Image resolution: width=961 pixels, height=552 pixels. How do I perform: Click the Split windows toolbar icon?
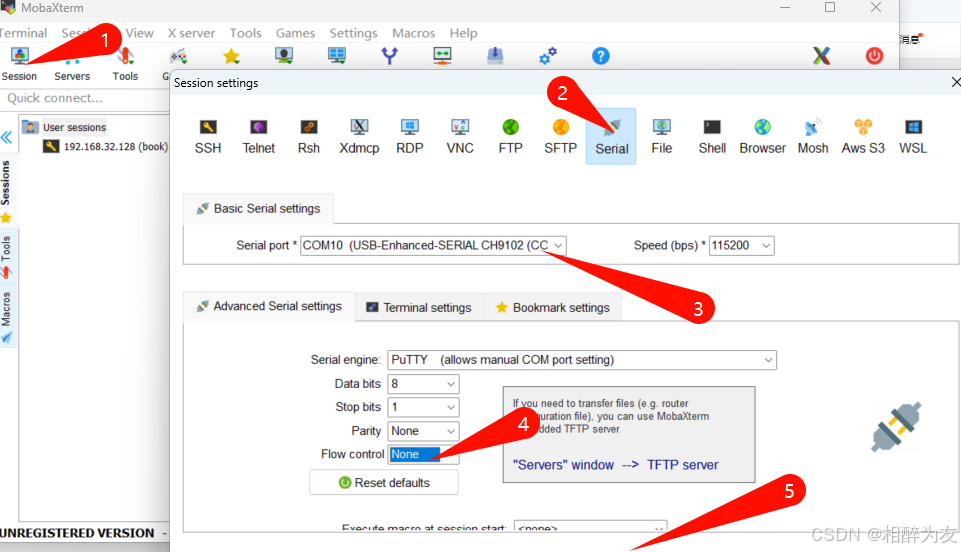point(336,56)
